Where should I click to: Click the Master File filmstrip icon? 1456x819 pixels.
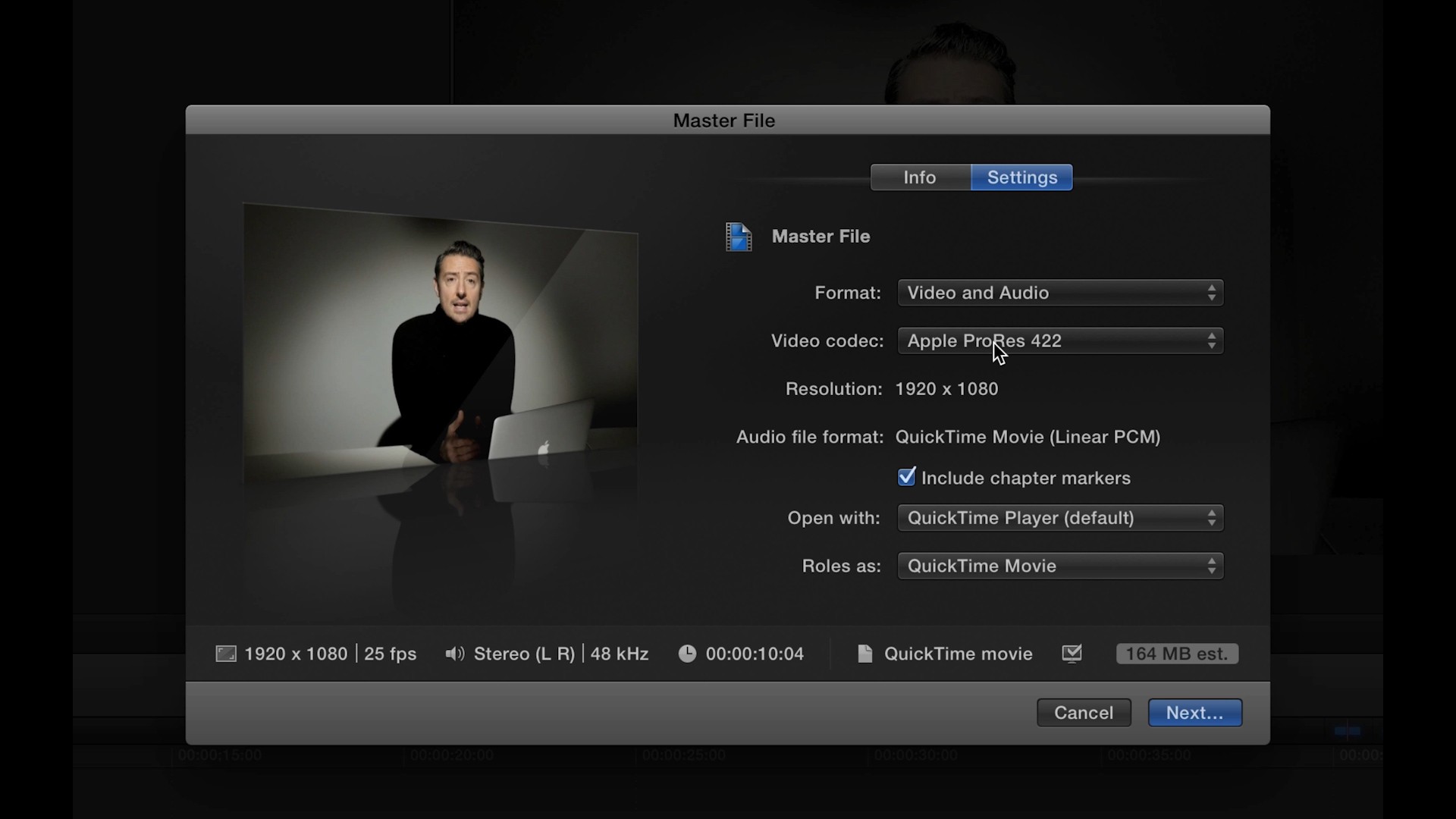click(739, 237)
